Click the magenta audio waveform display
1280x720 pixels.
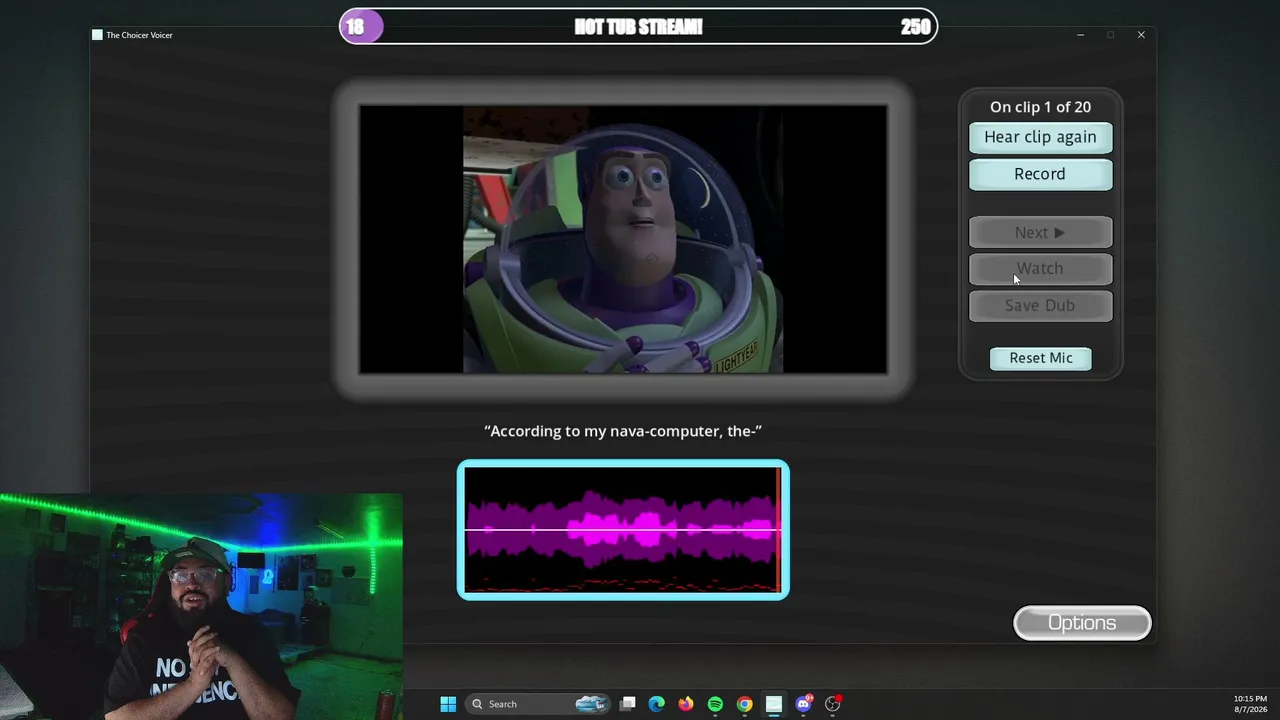click(623, 530)
